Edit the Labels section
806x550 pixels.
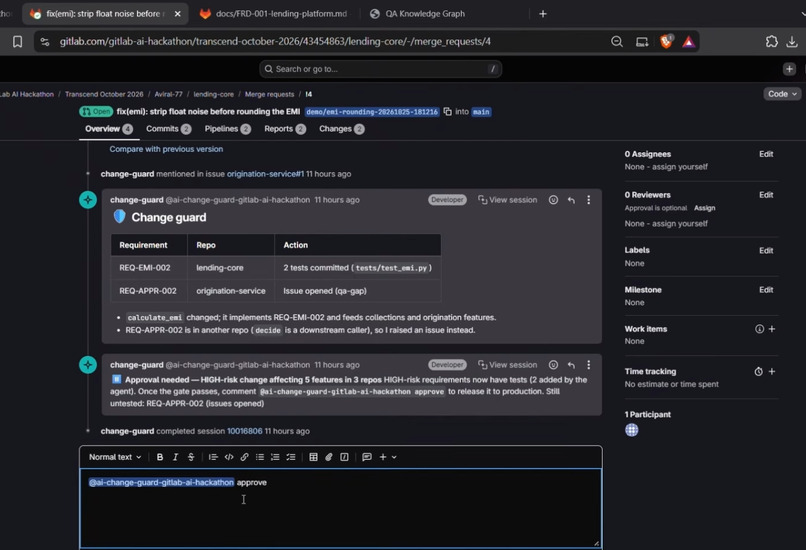pos(766,251)
